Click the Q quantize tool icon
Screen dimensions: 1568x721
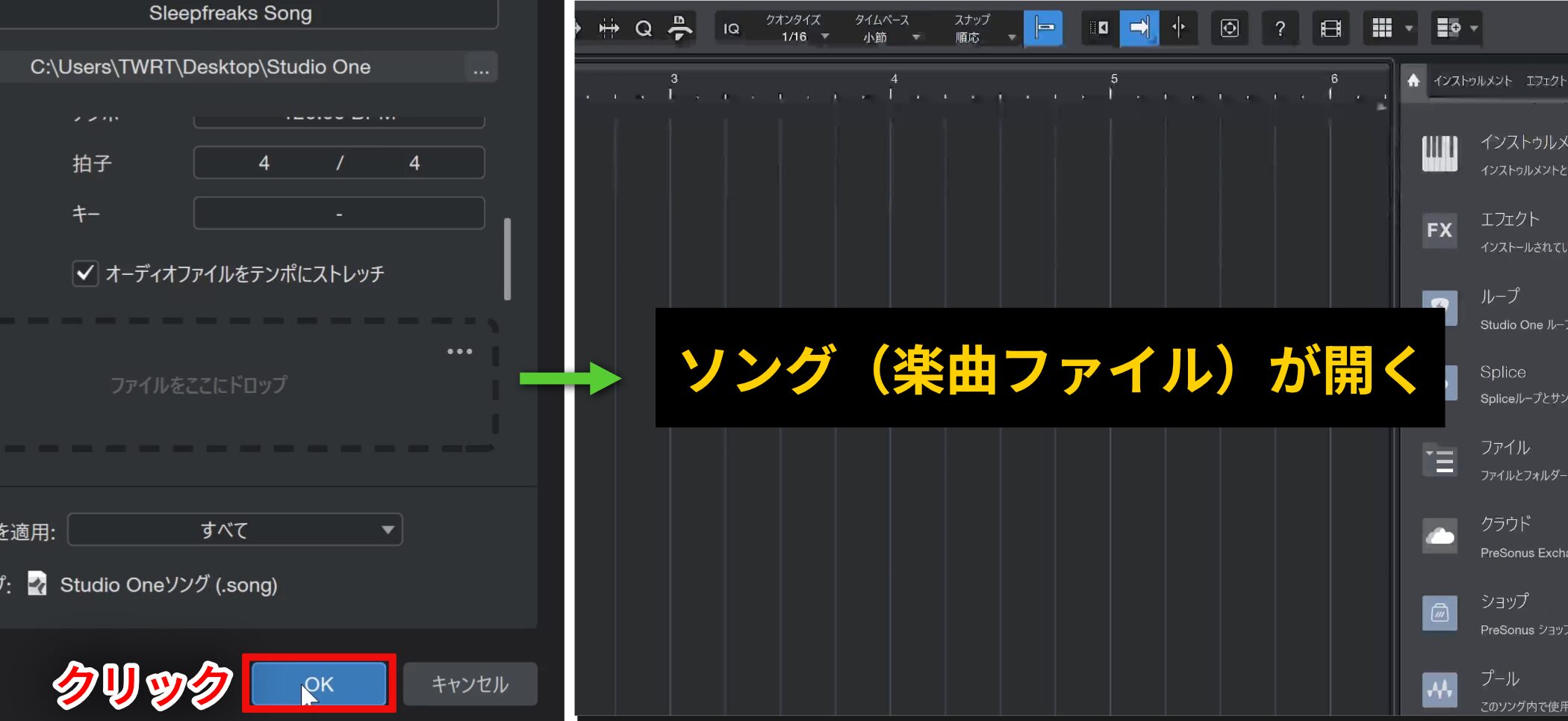click(x=643, y=28)
